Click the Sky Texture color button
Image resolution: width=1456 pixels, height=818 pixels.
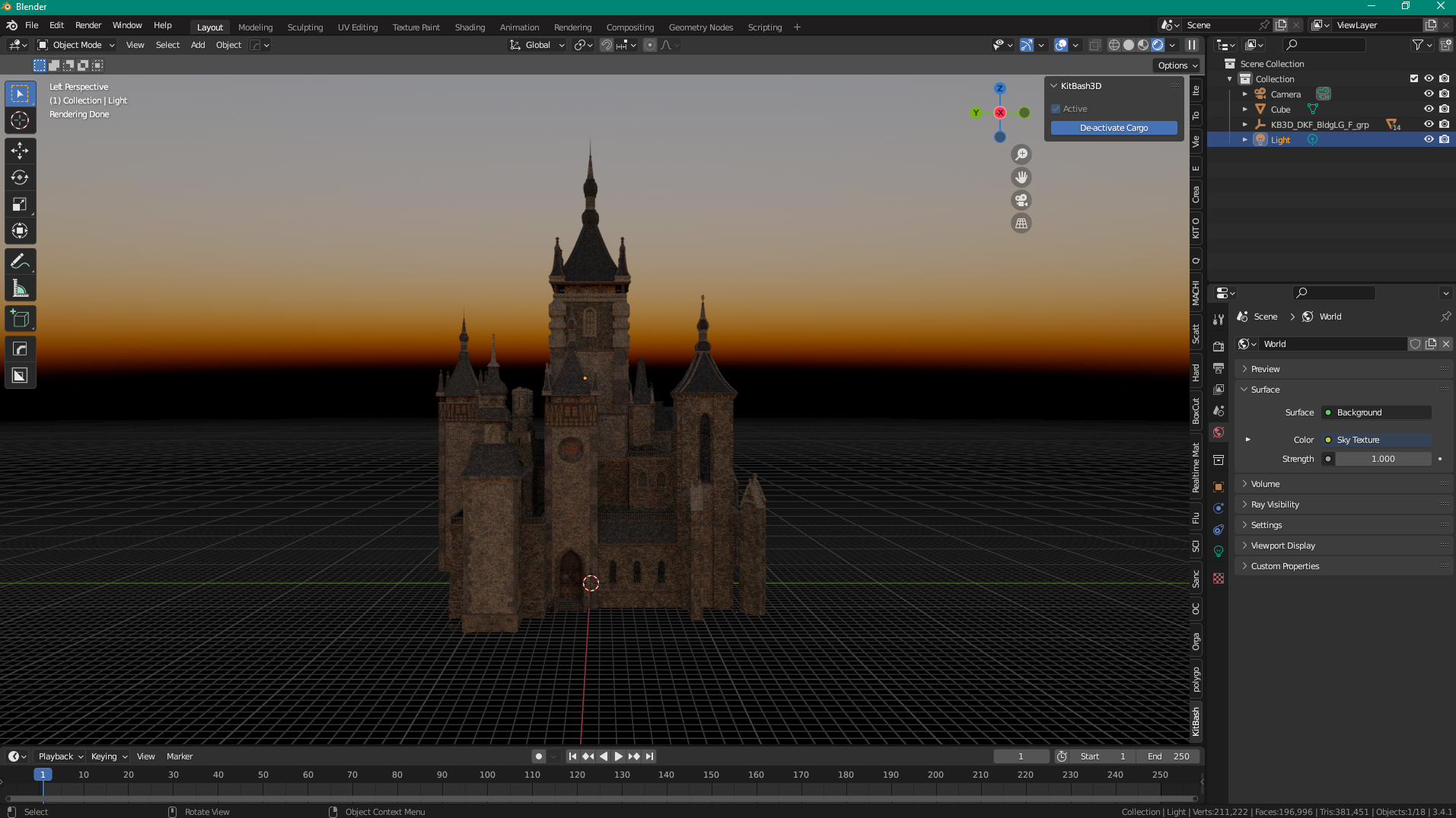coord(1376,440)
